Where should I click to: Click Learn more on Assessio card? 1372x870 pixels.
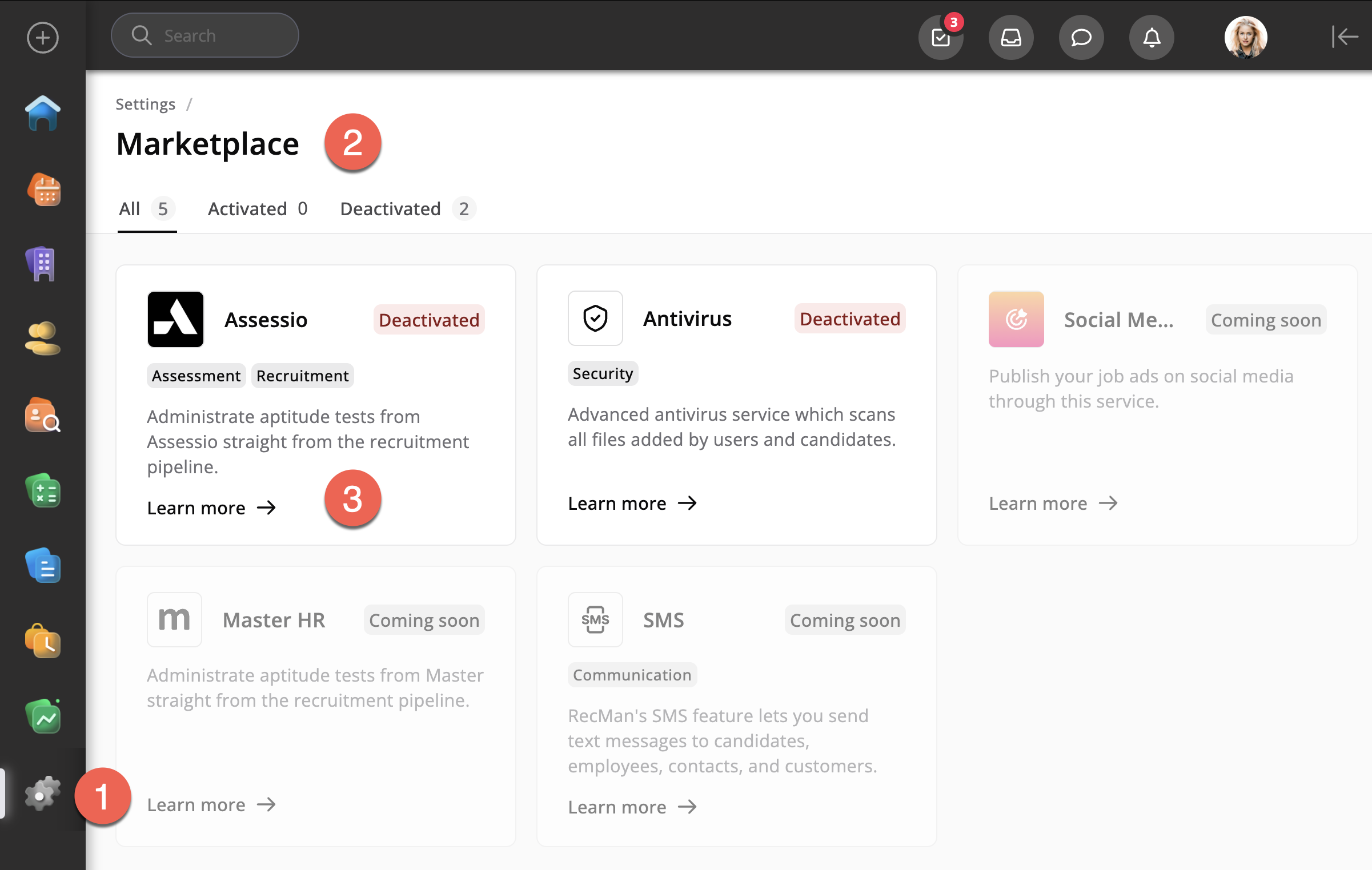(211, 508)
